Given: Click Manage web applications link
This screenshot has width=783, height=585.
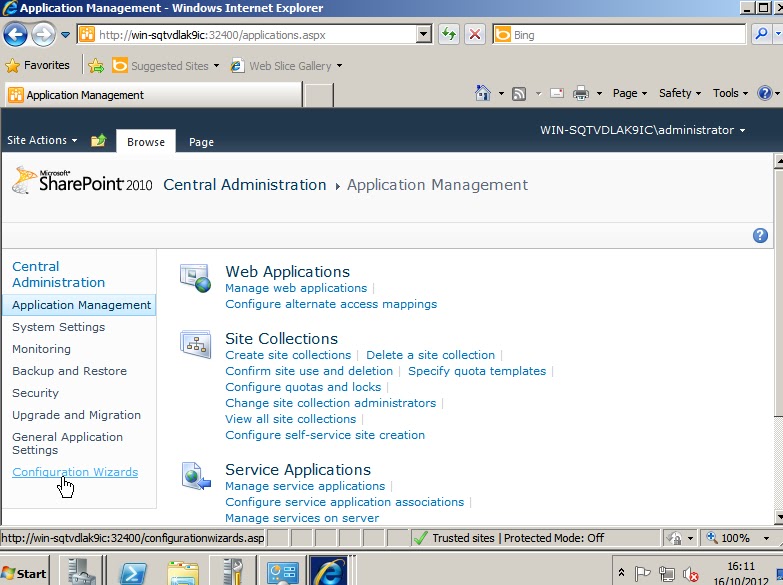Looking at the screenshot, I should click(296, 288).
